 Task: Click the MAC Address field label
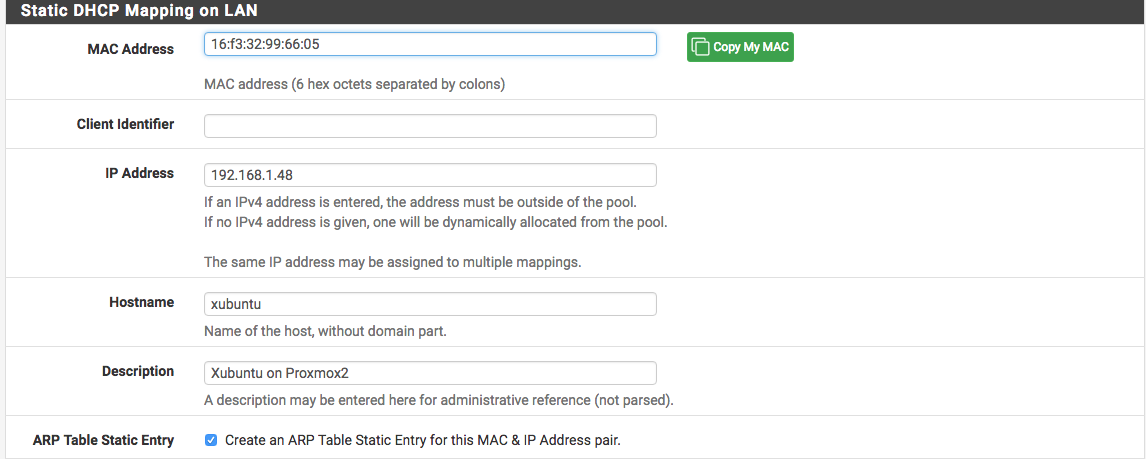(x=130, y=49)
